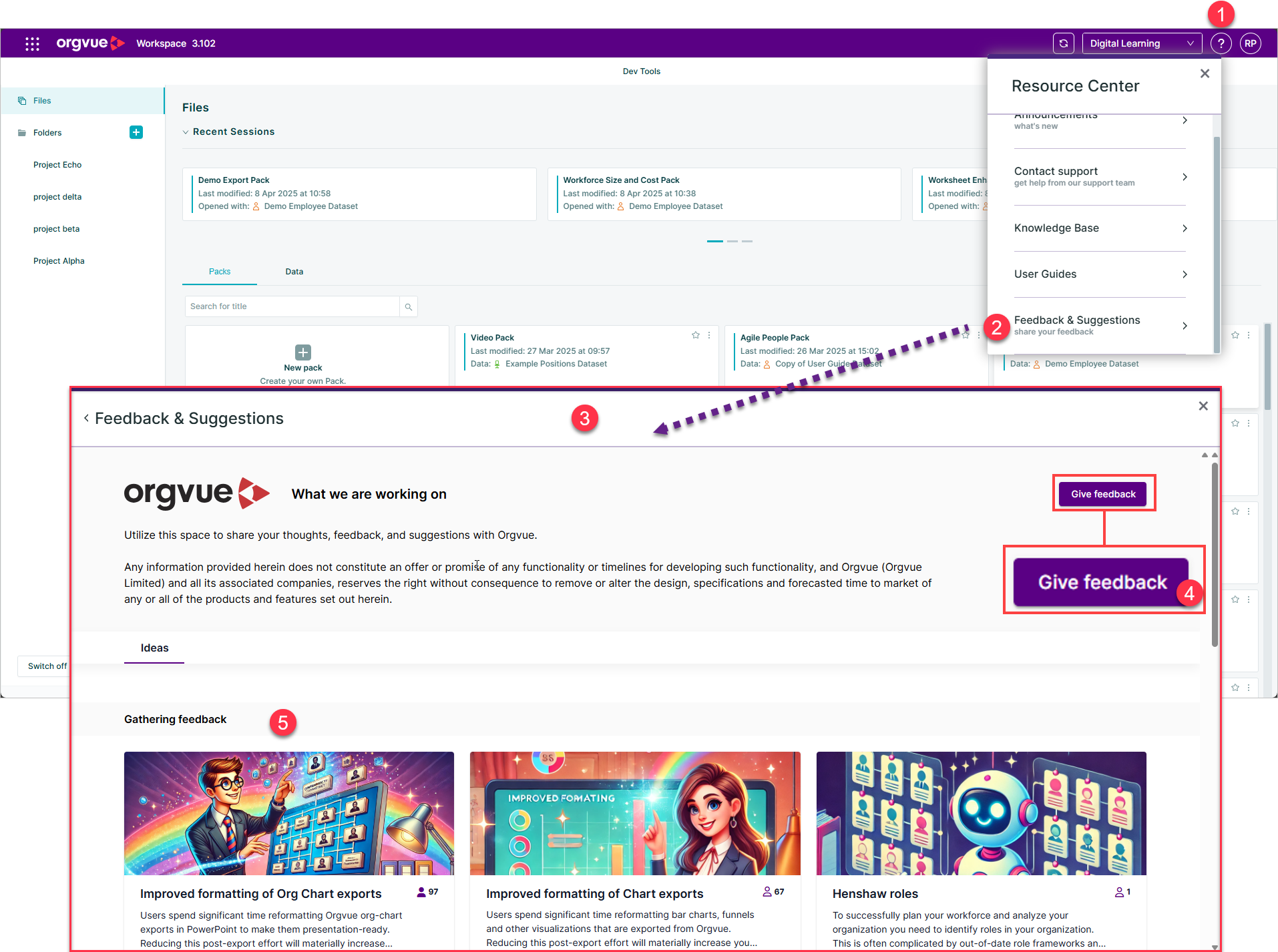Click the refresh icon in the top bar
This screenshot has width=1278, height=952.
pos(1064,43)
